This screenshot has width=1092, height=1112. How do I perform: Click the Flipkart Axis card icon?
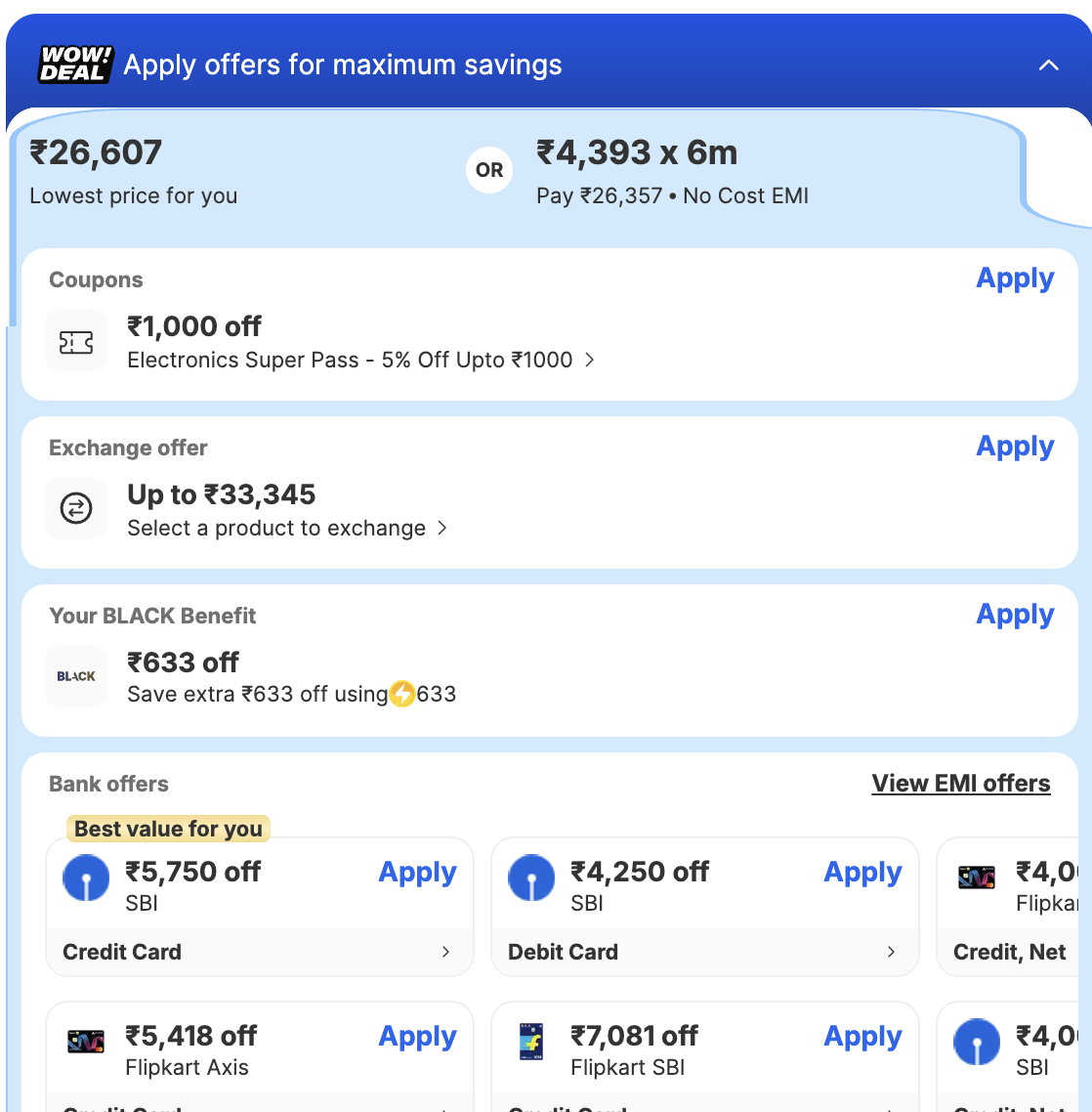click(86, 1042)
